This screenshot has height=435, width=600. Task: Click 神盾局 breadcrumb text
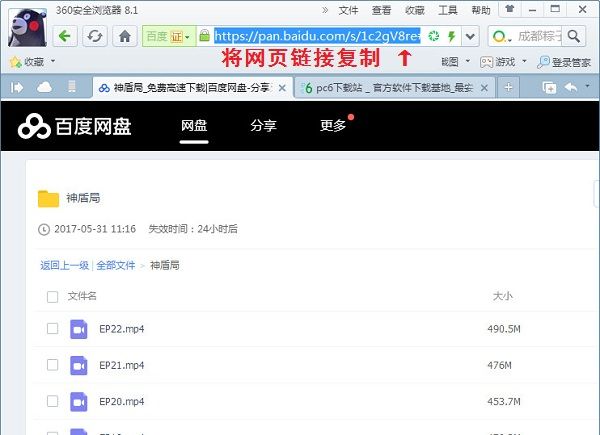pyautogui.click(x=165, y=265)
